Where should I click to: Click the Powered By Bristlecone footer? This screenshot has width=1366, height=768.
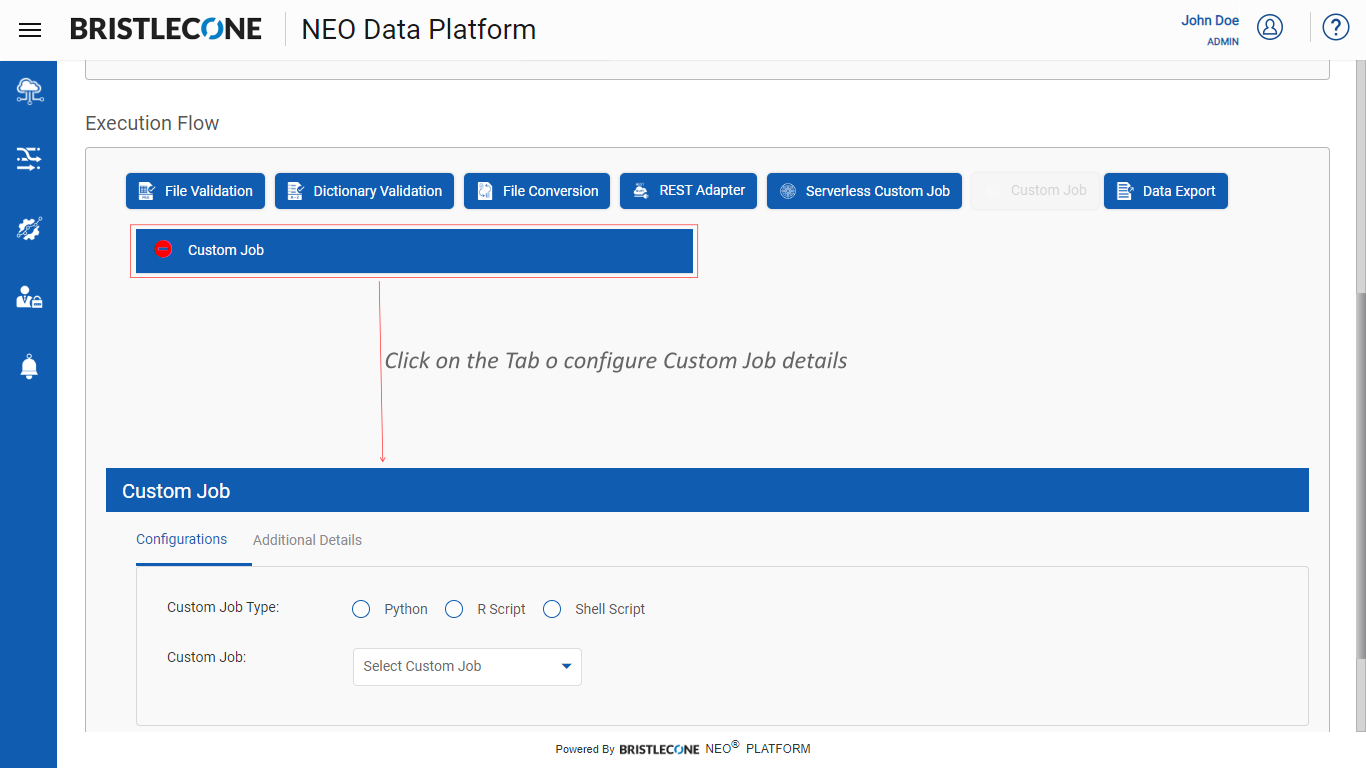click(x=683, y=748)
